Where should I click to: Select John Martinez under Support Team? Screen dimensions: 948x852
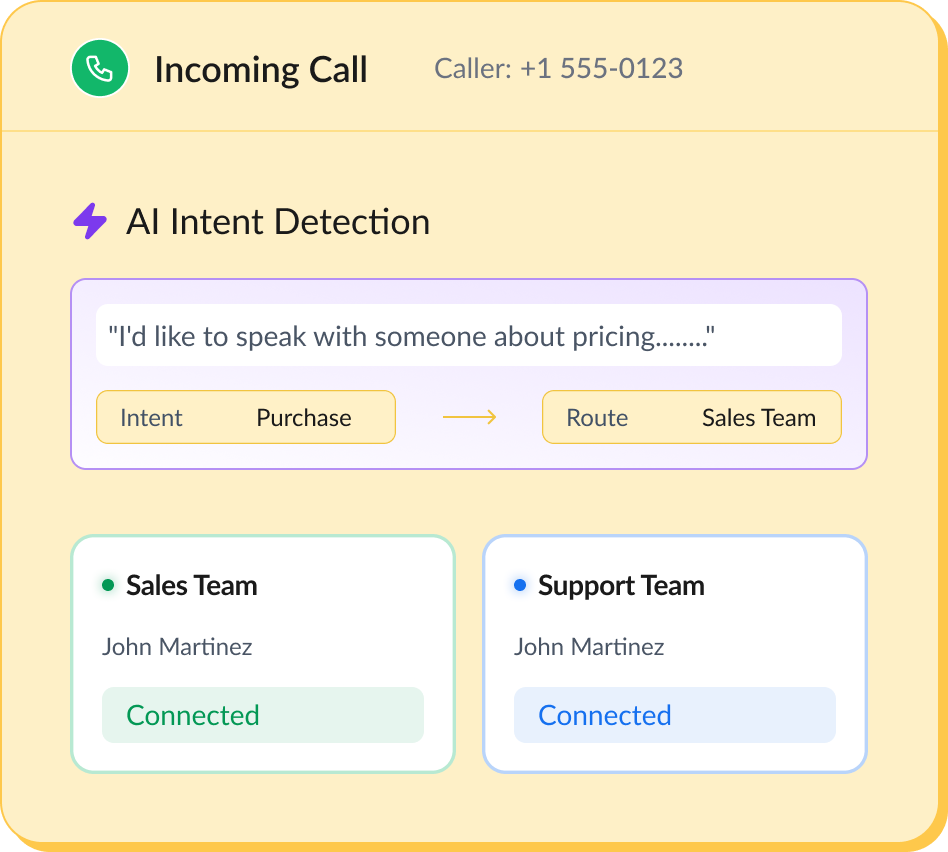589,647
